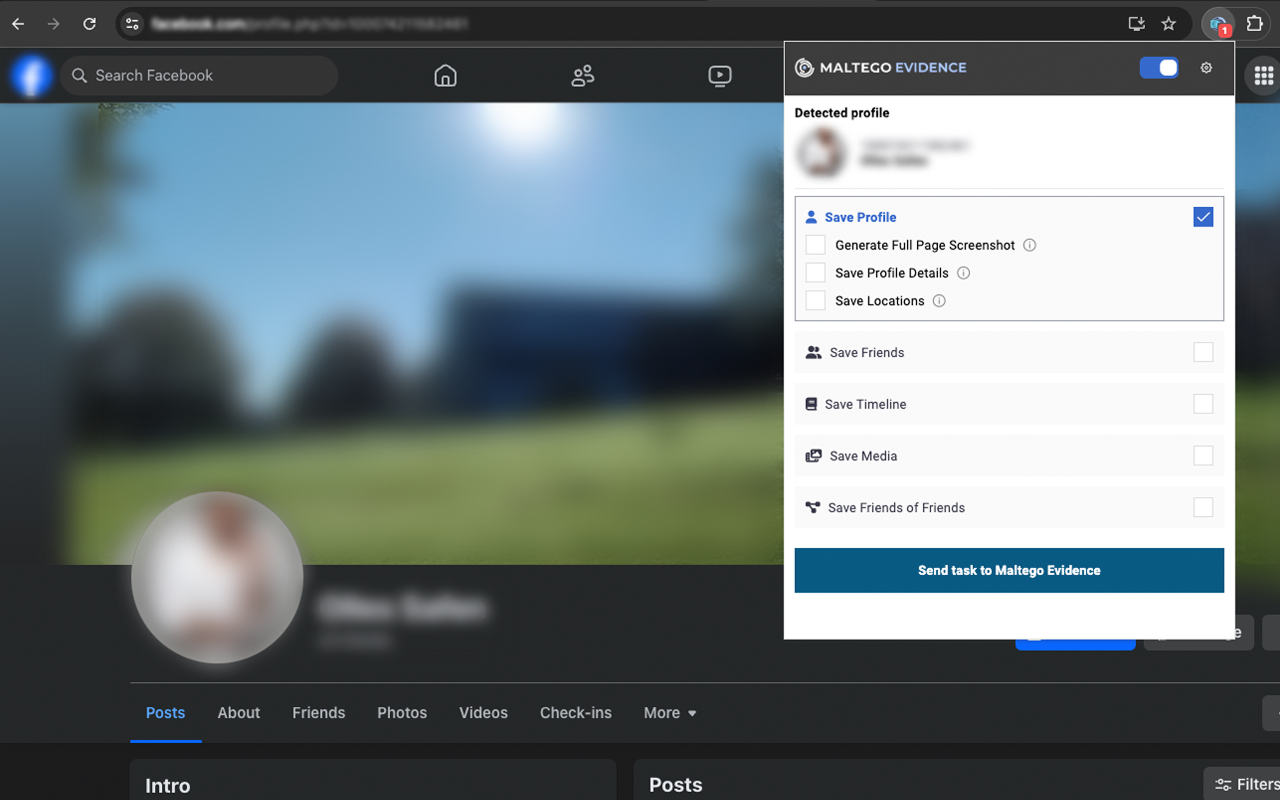The image size is (1280, 800).
Task: Click the Save Timeline book icon
Action: [x=810, y=404]
